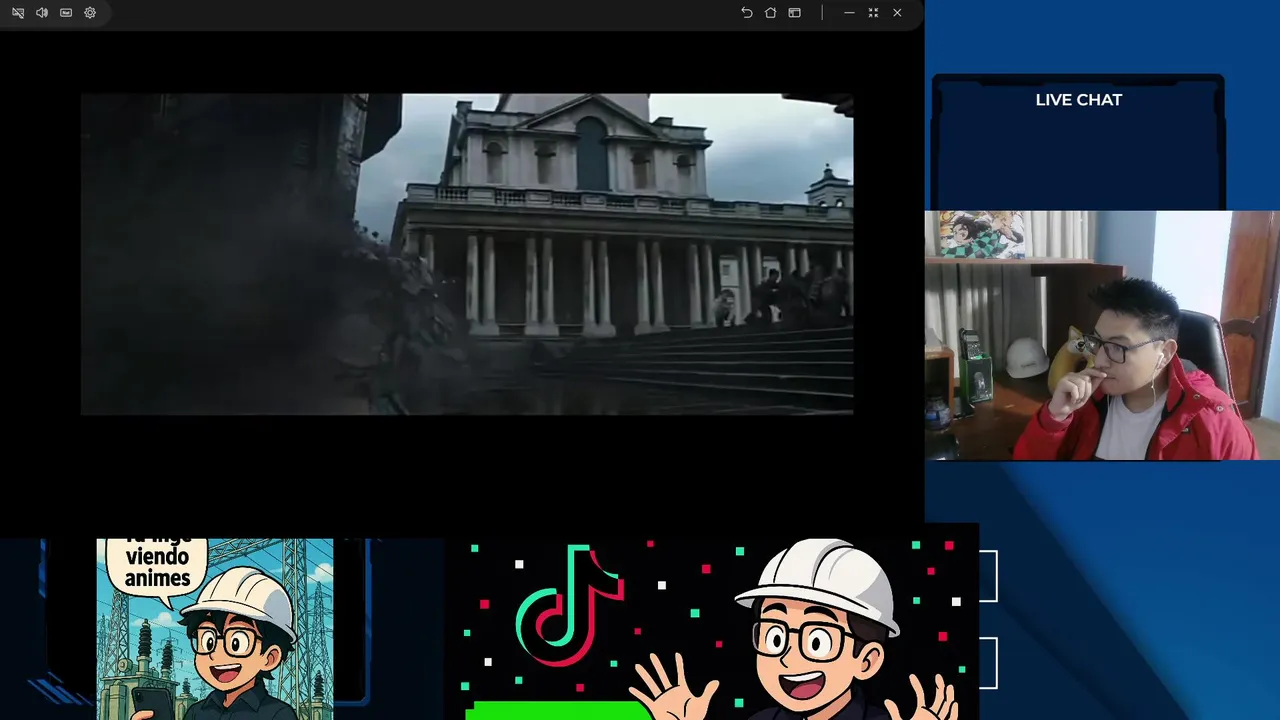Click the crossed-out screen icon in top bar

(18, 13)
